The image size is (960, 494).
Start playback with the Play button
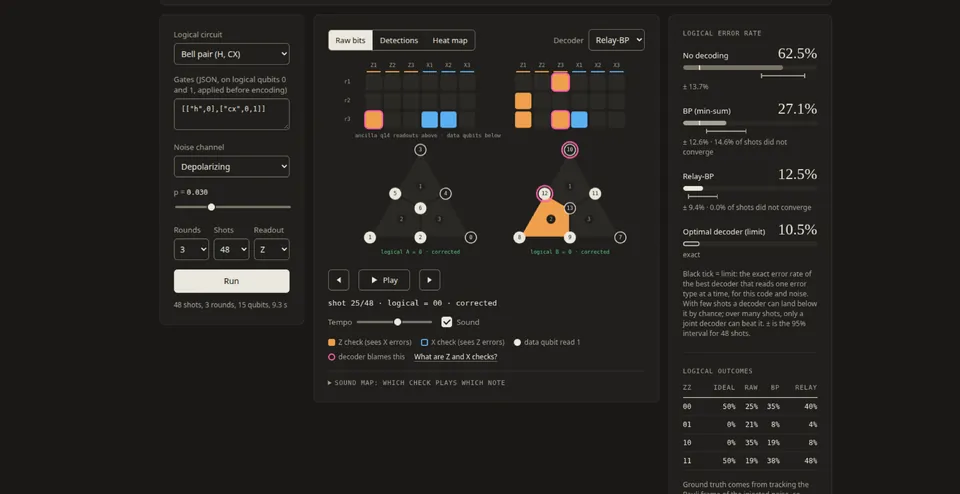384,280
